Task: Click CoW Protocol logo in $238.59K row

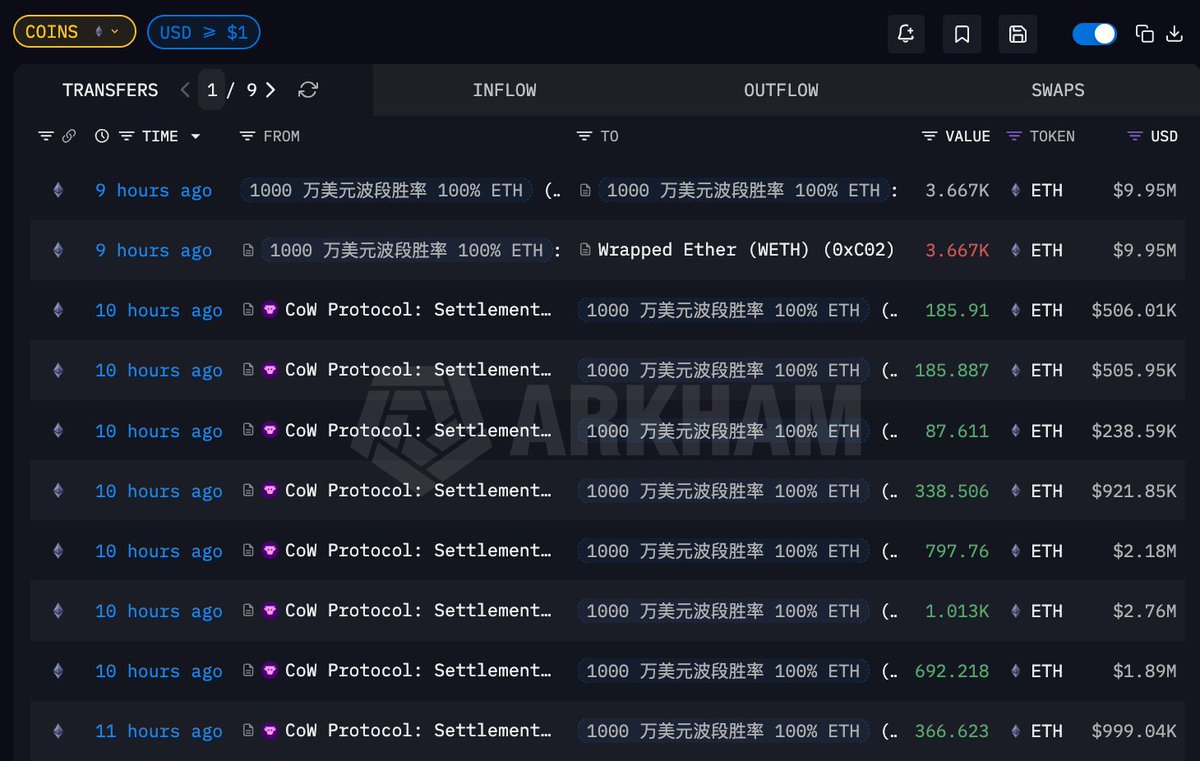Action: click(270, 431)
